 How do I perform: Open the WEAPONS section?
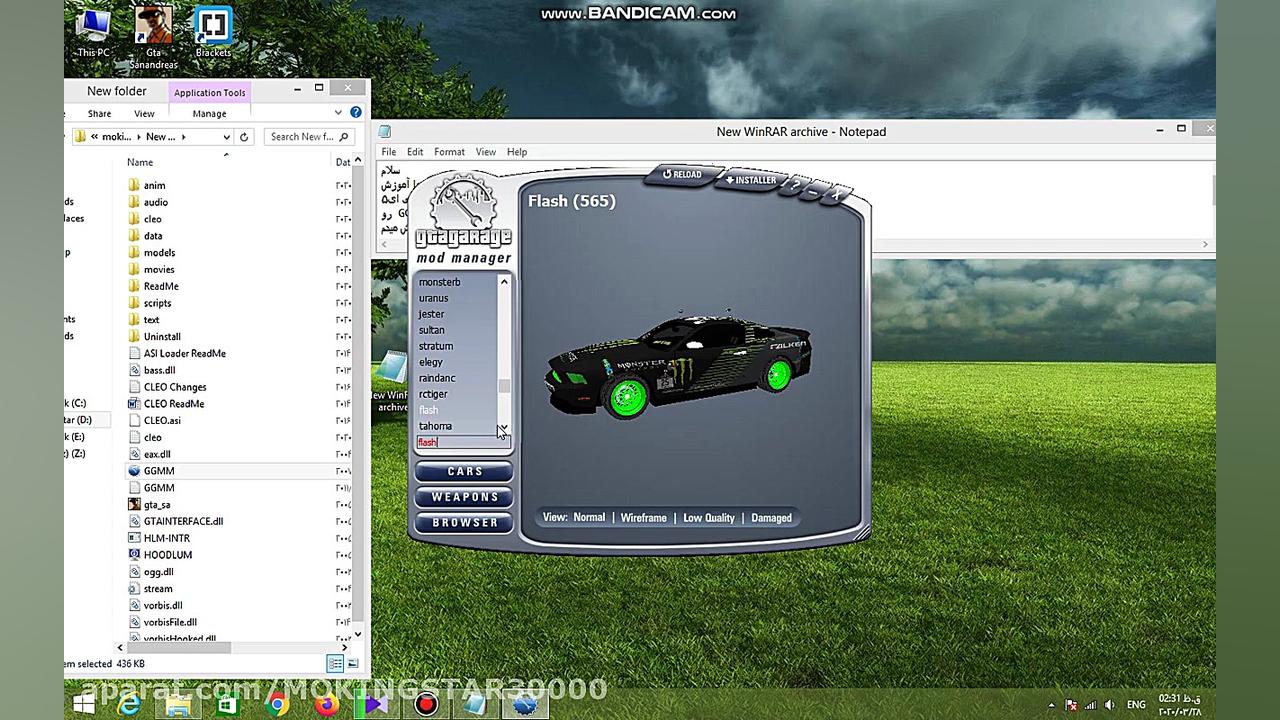[x=464, y=497]
